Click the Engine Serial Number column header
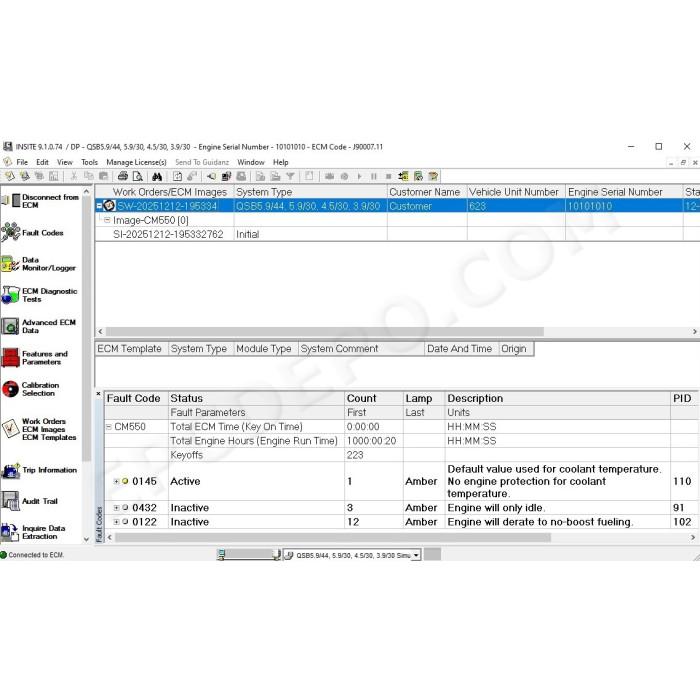 624,192
